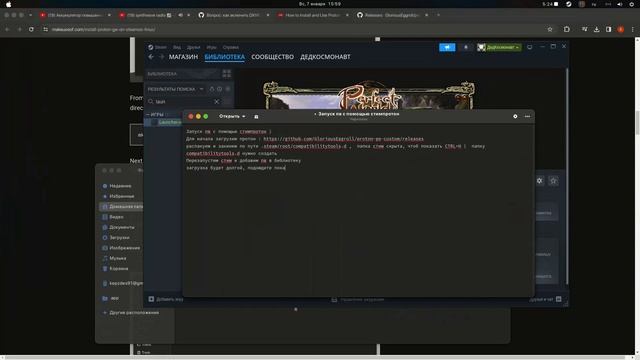Click the date and time in top bar
Viewport: 640px width, 360px height.
pos(320,4)
